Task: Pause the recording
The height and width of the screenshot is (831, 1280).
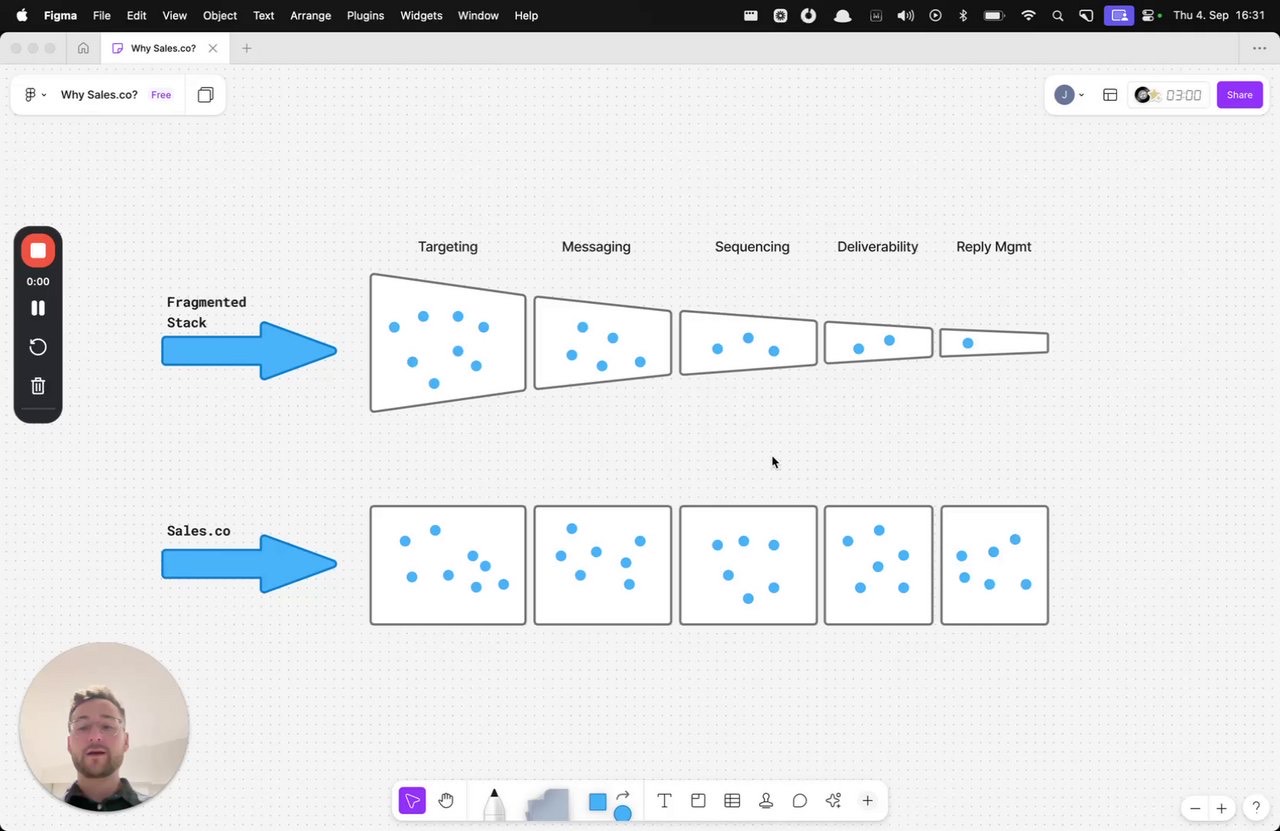Action: (38, 308)
